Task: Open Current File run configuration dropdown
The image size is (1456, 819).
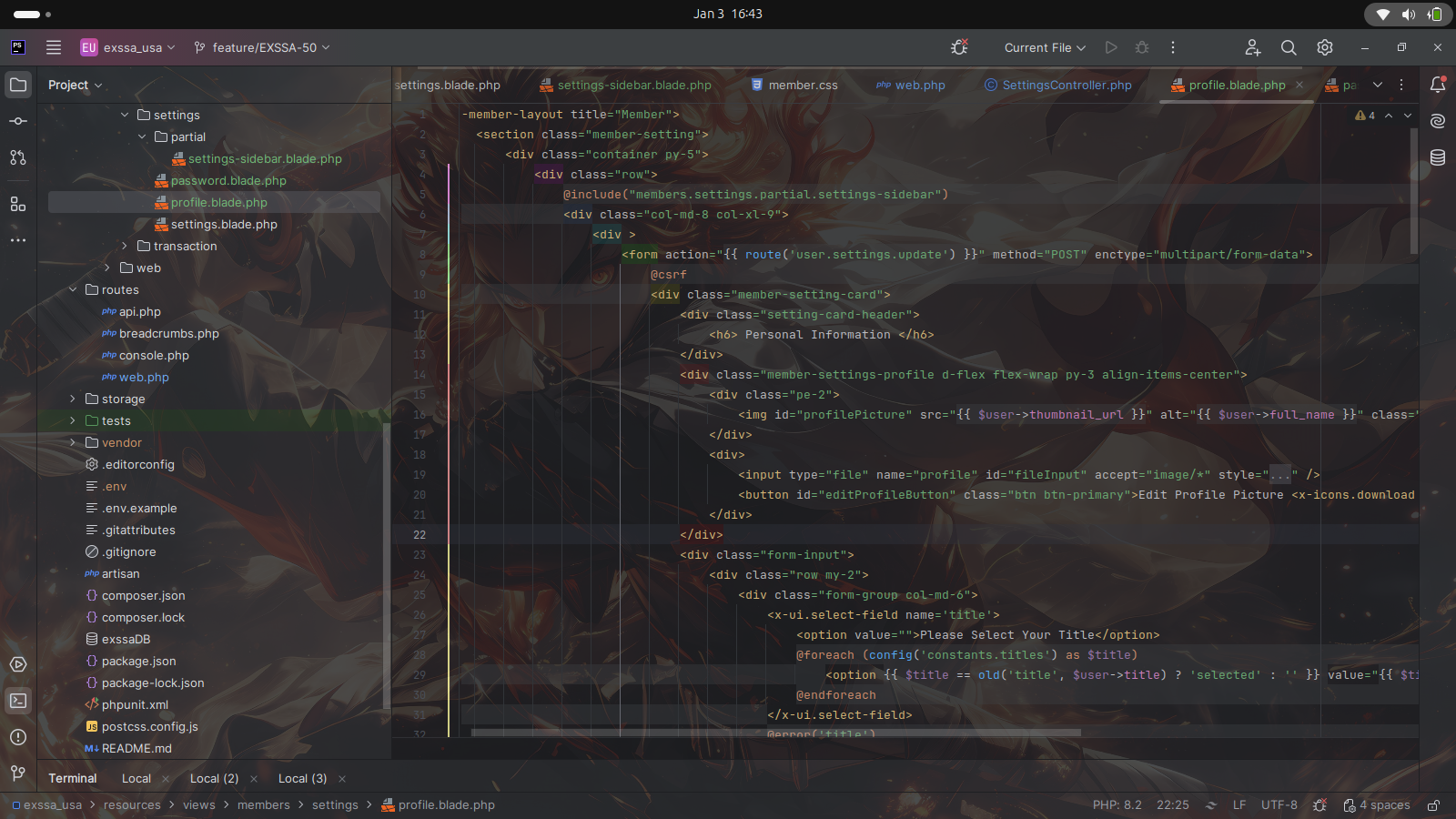Action: coord(1045,47)
